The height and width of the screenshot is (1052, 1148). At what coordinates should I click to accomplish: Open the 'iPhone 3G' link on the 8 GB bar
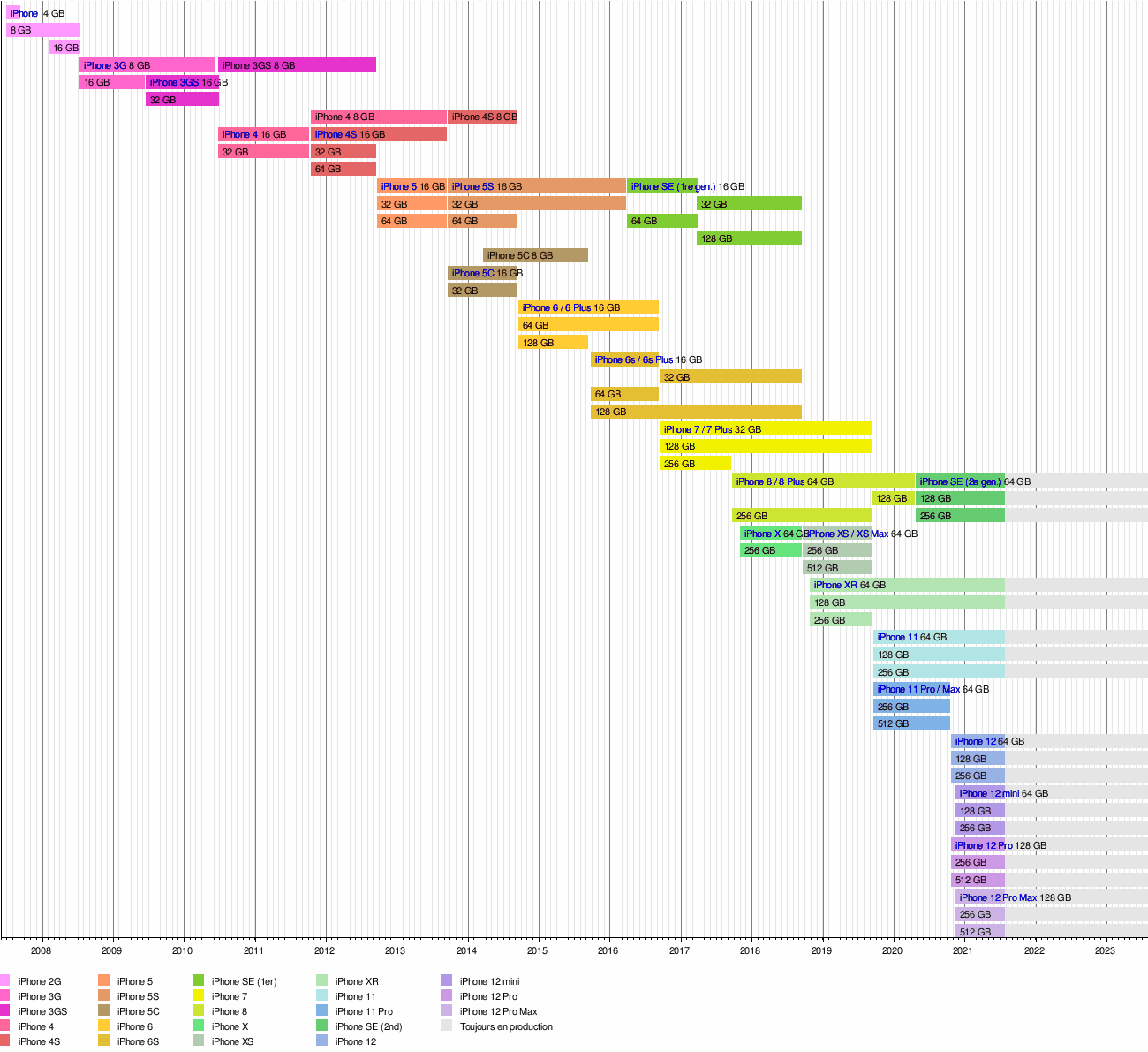pos(105,65)
